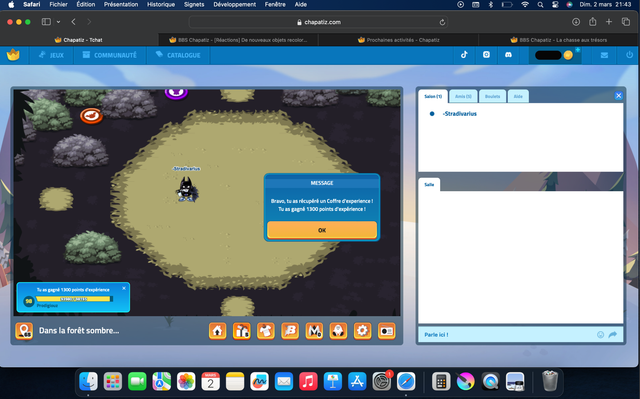The height and width of the screenshot is (399, 640).
Task: Click the chapatiz.com address bar
Action: tap(318, 22)
